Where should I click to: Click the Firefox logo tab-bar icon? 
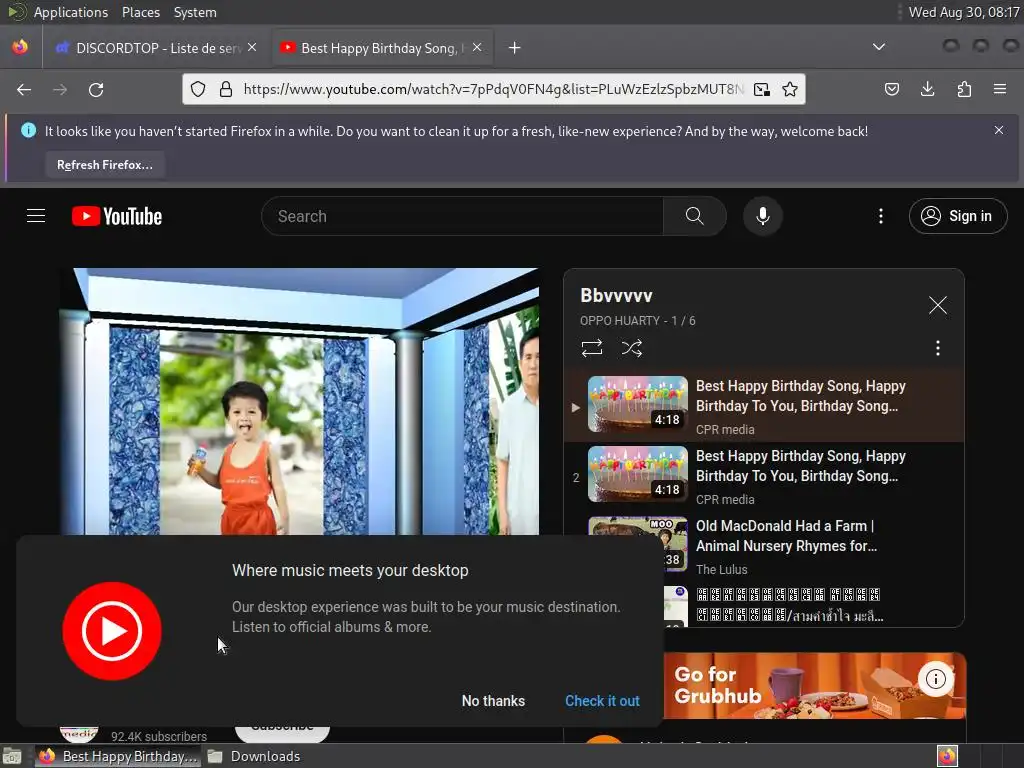(20, 47)
